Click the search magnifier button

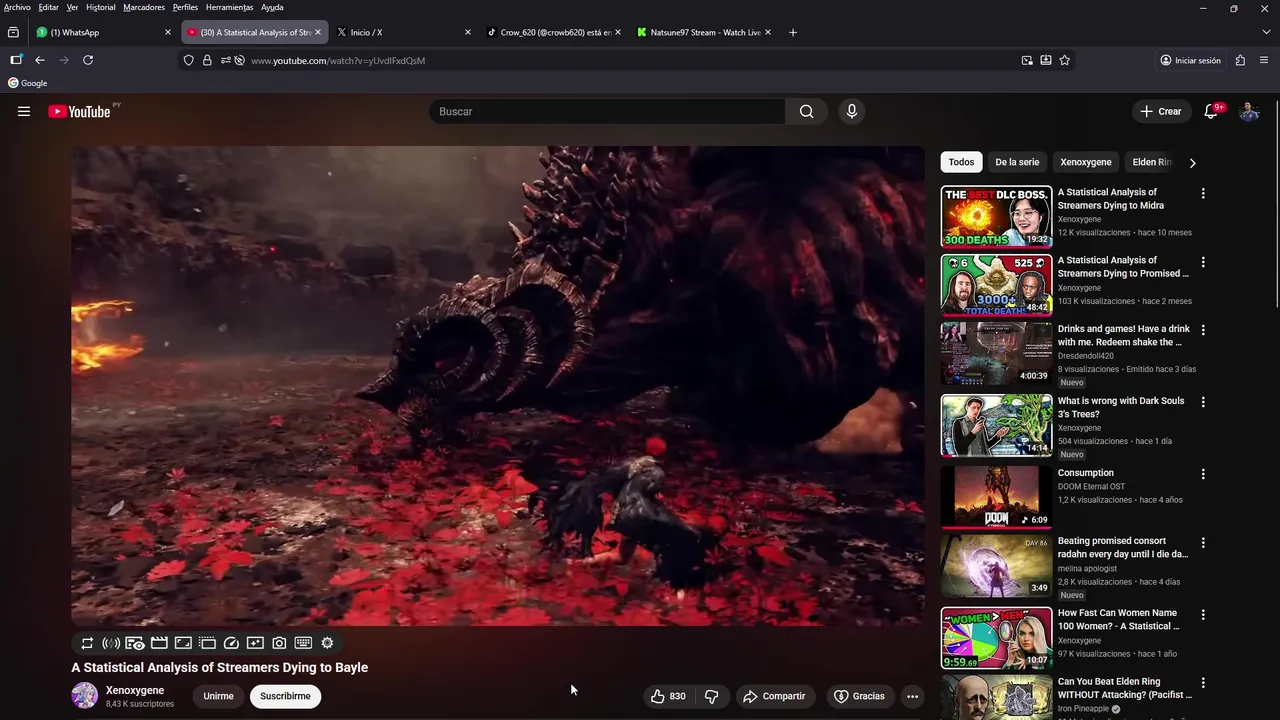[806, 111]
